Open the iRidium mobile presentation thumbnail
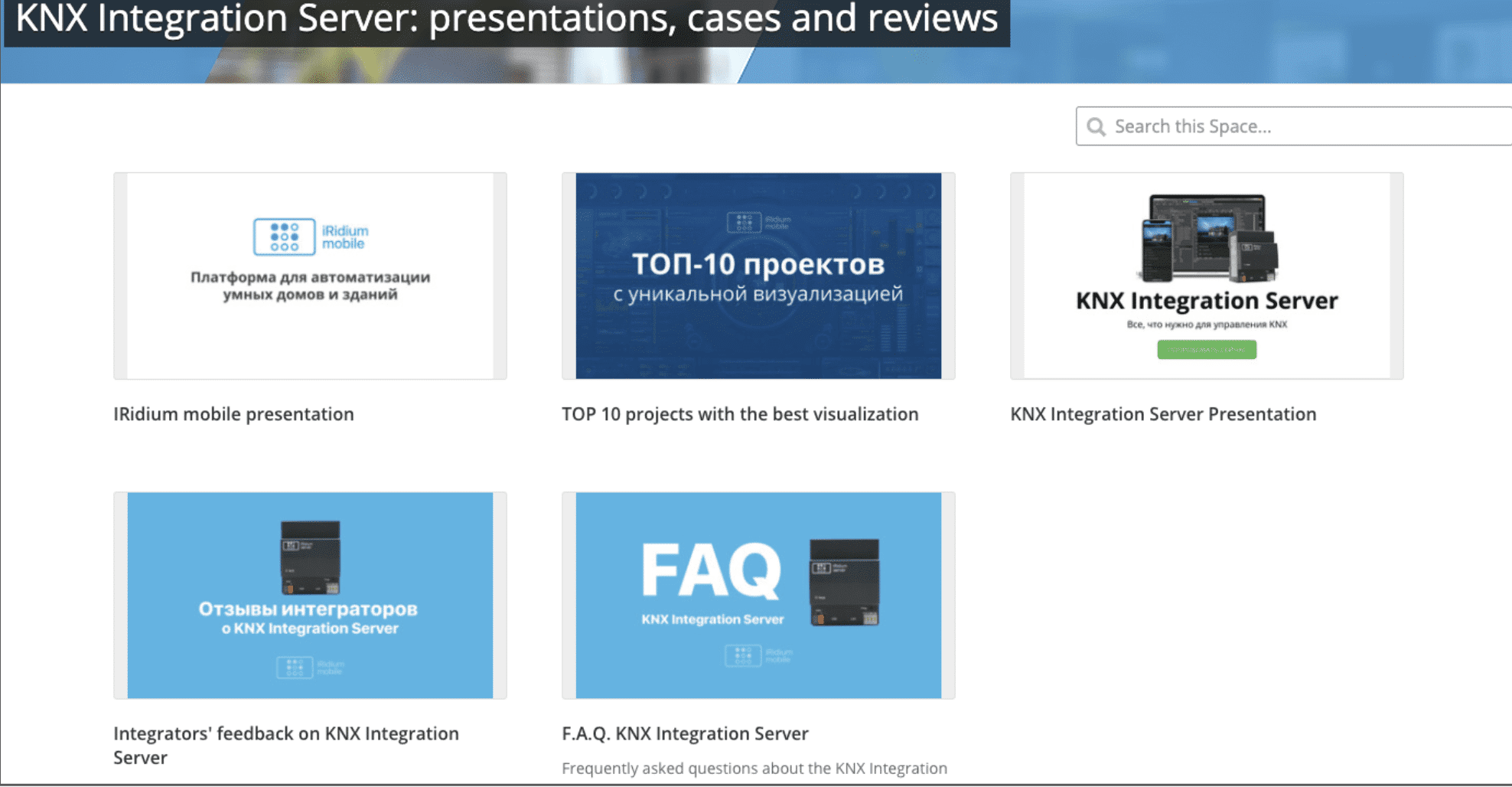This screenshot has width=1512, height=787. tap(310, 276)
